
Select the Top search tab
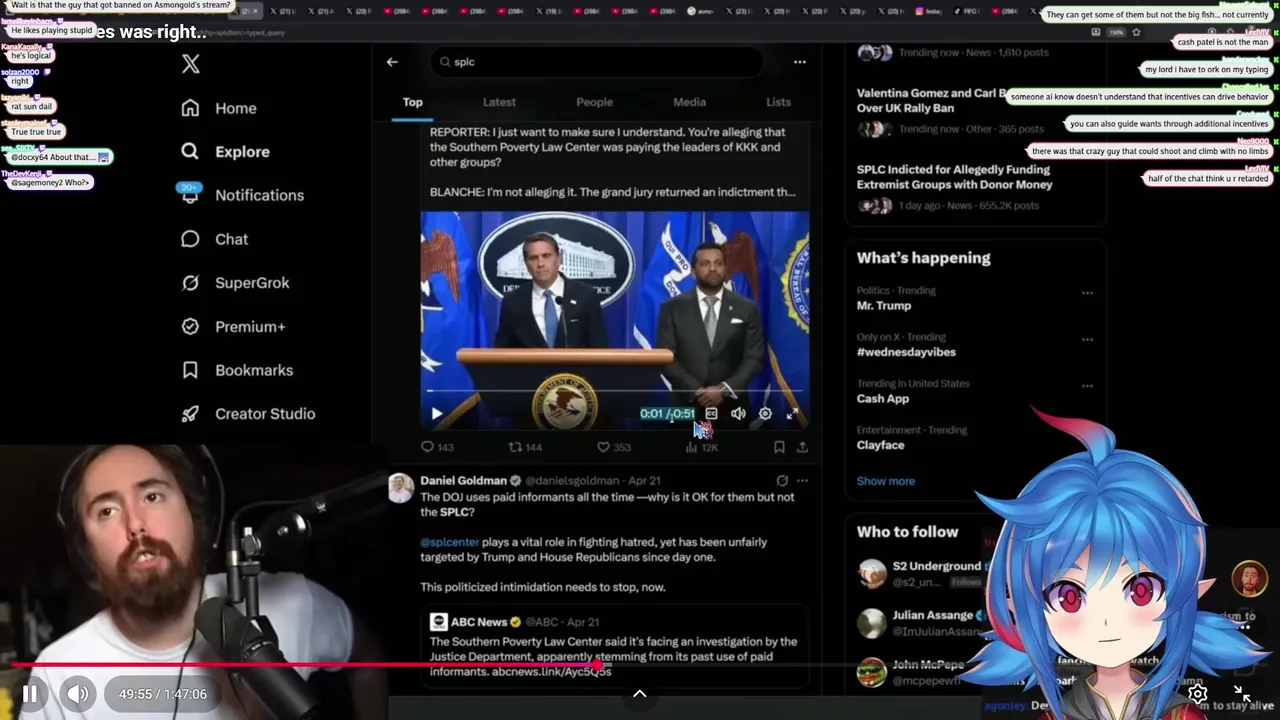click(412, 102)
